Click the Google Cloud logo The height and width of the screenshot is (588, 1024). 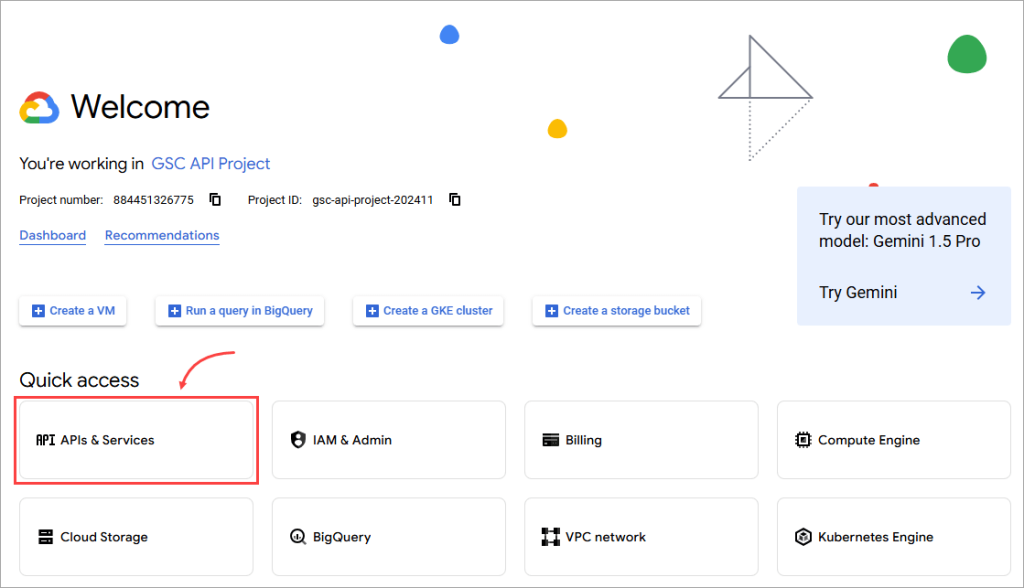pos(39,108)
